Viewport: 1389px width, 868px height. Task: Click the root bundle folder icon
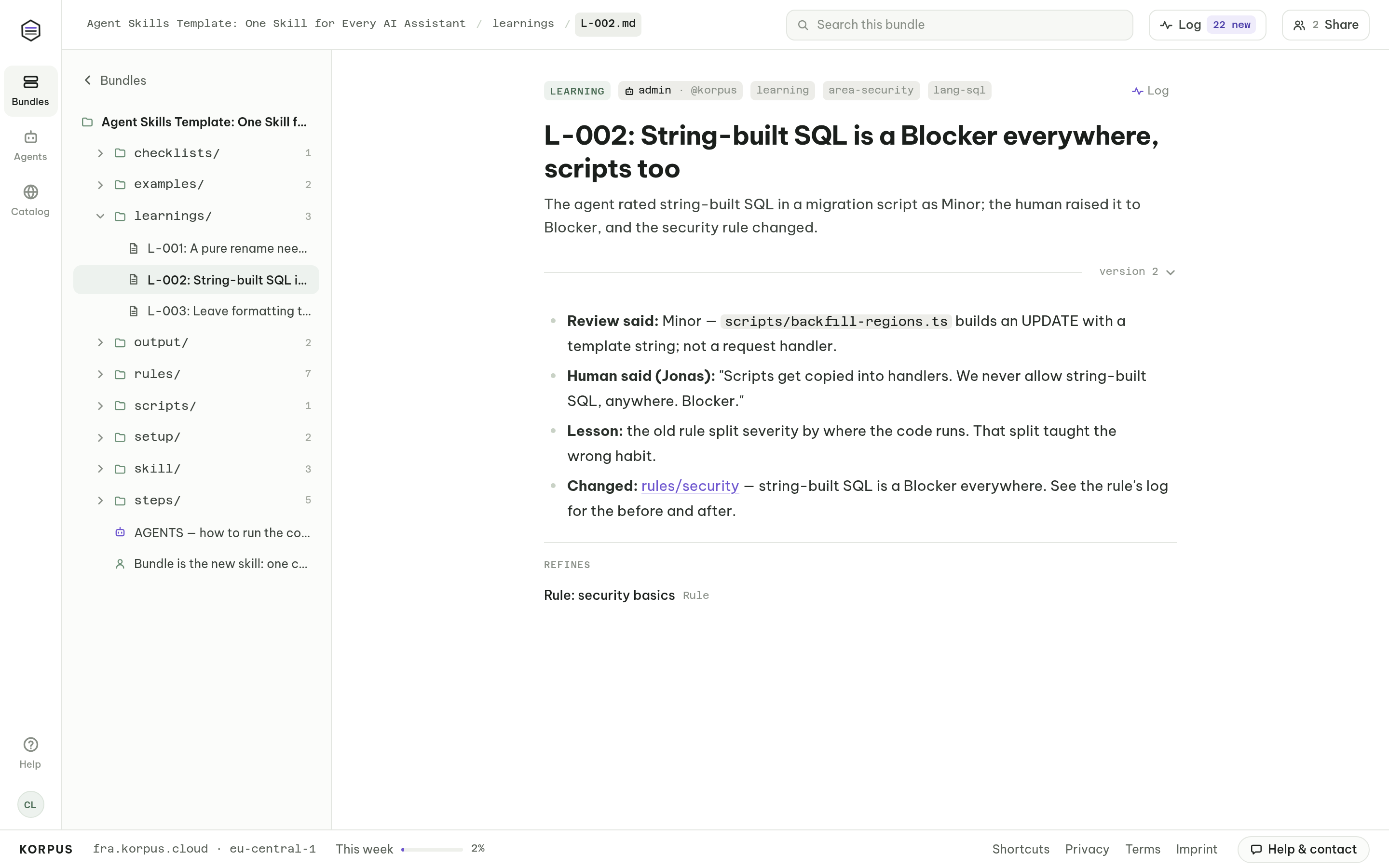(x=87, y=122)
